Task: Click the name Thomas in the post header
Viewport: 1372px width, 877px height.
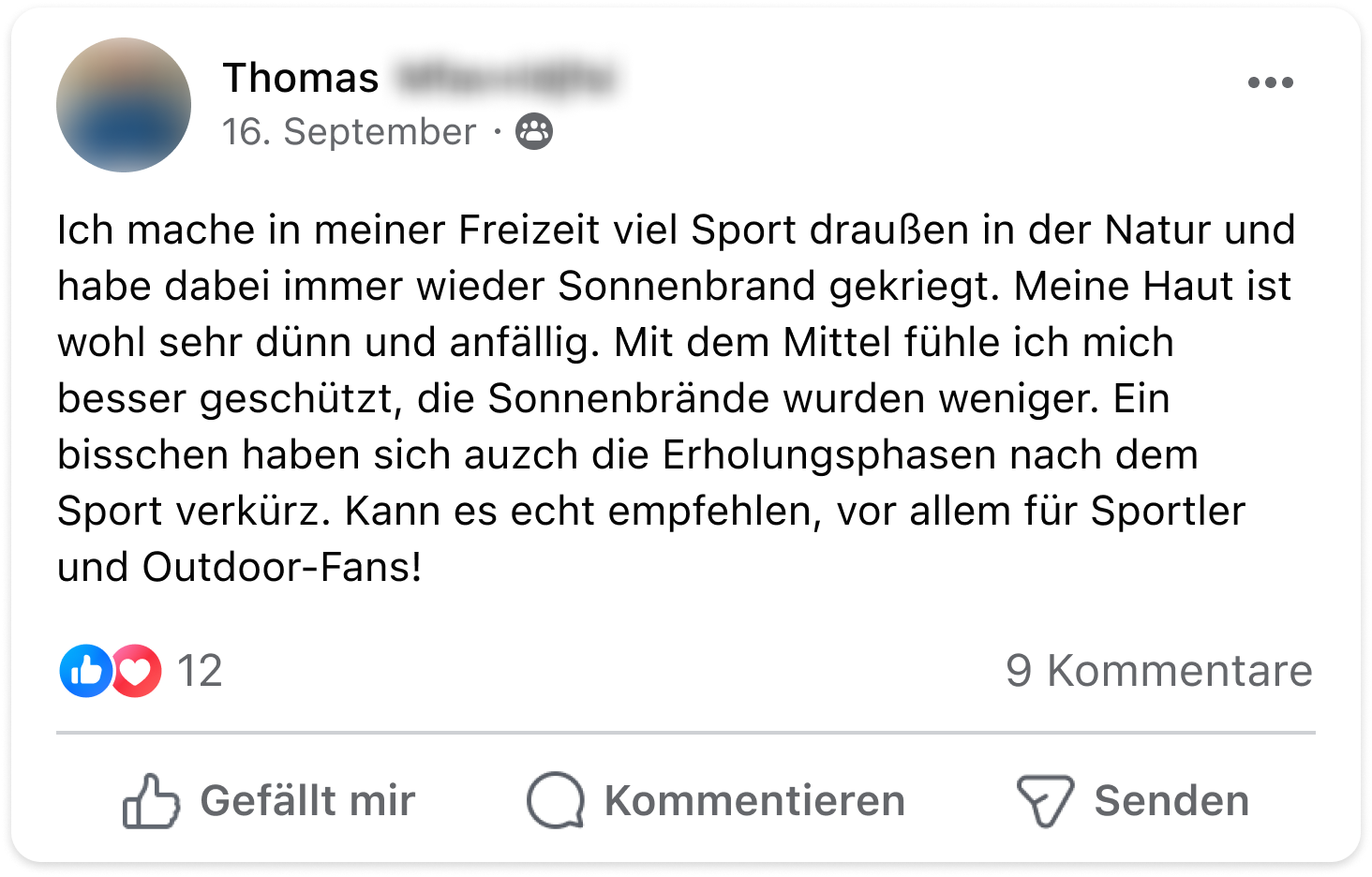Action: 301,78
